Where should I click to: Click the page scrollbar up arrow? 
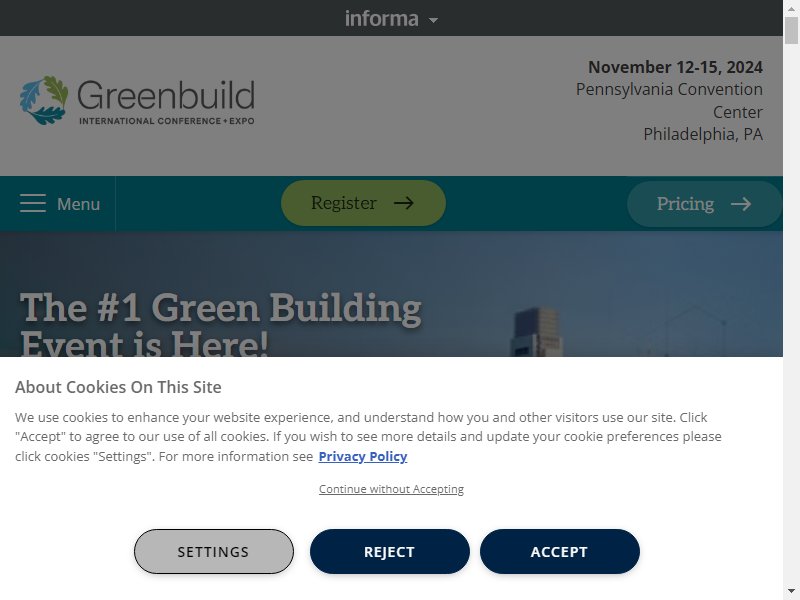(x=791, y=9)
